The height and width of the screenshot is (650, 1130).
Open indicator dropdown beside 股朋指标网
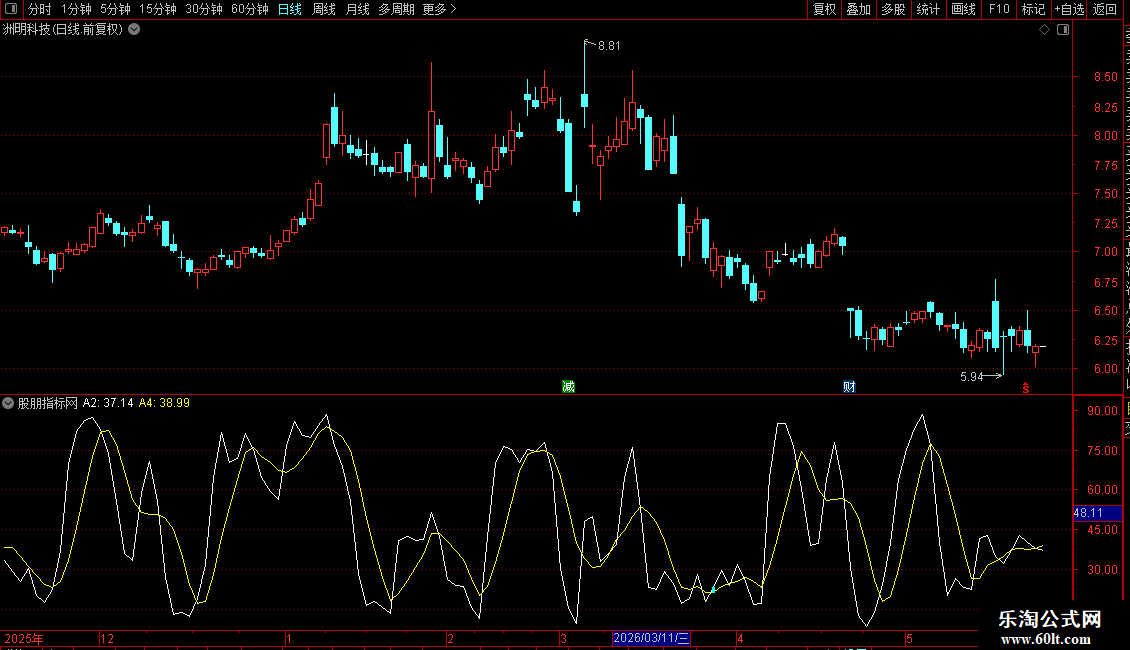(8, 403)
